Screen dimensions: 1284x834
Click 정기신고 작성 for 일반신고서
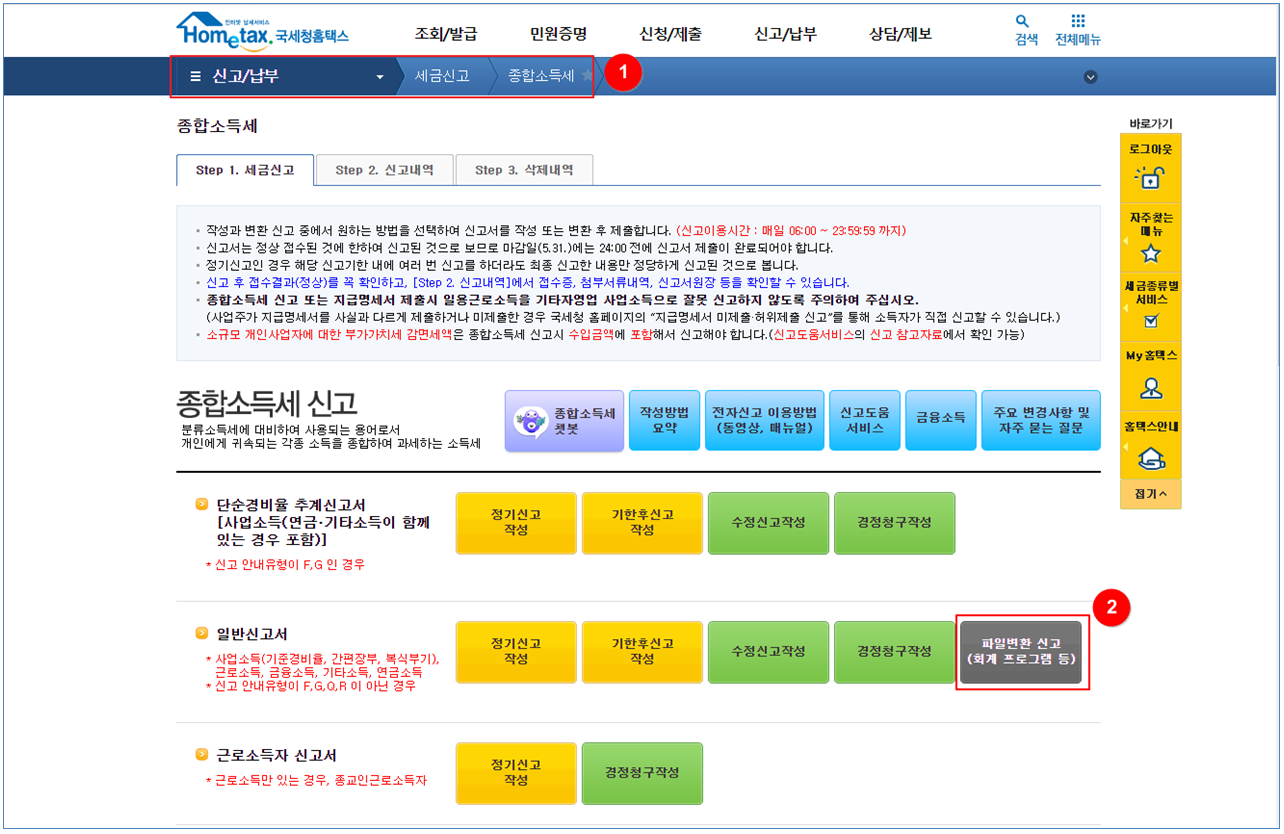(516, 652)
